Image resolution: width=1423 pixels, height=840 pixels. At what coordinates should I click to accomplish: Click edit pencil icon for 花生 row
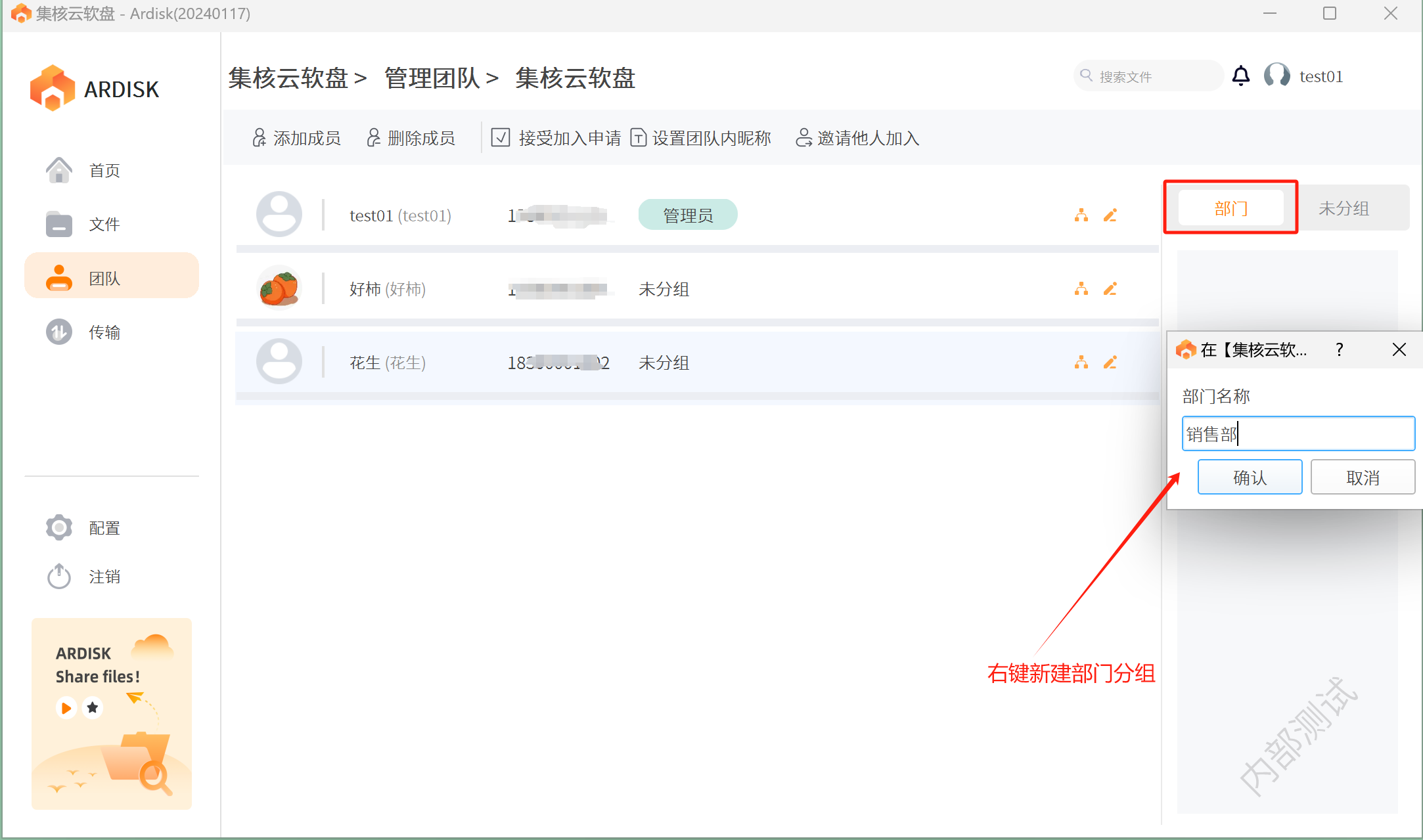1110,363
